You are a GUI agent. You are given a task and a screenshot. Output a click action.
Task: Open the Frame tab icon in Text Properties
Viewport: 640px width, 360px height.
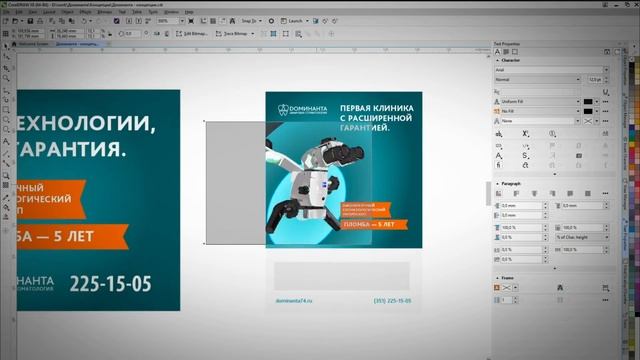click(515, 52)
